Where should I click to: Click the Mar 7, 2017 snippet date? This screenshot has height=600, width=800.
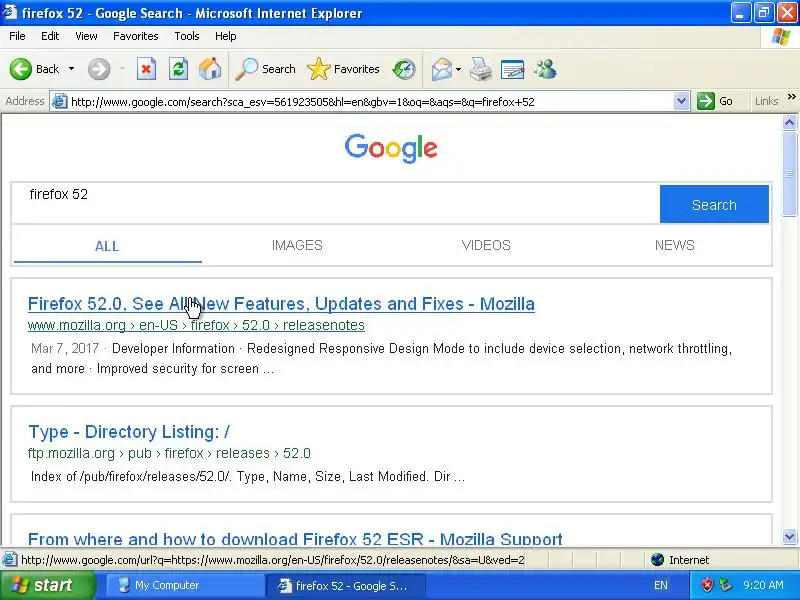[x=65, y=348]
